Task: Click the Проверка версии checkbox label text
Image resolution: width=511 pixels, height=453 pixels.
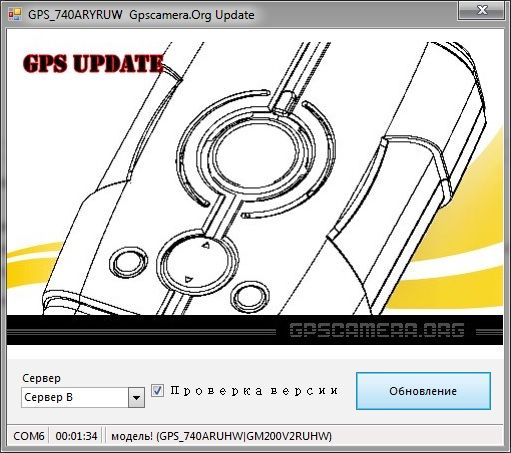Action: [254, 390]
